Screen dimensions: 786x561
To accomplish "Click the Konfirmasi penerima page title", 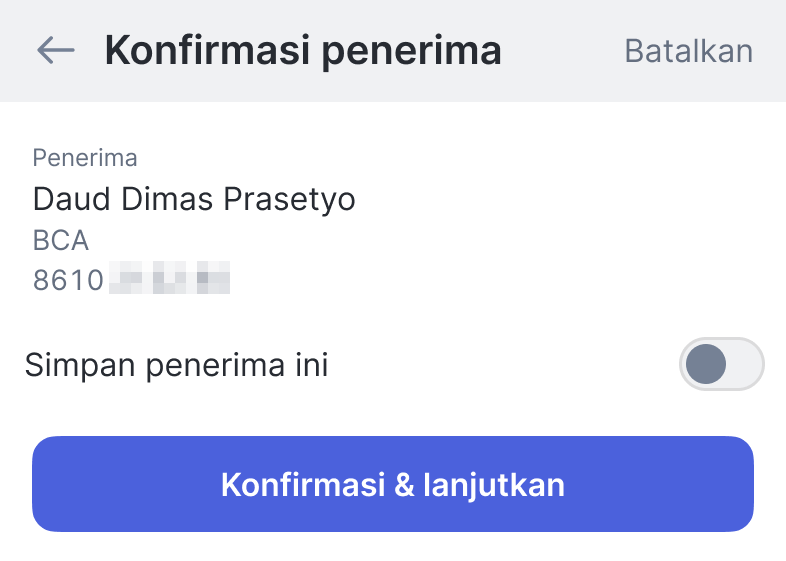I will [302, 50].
